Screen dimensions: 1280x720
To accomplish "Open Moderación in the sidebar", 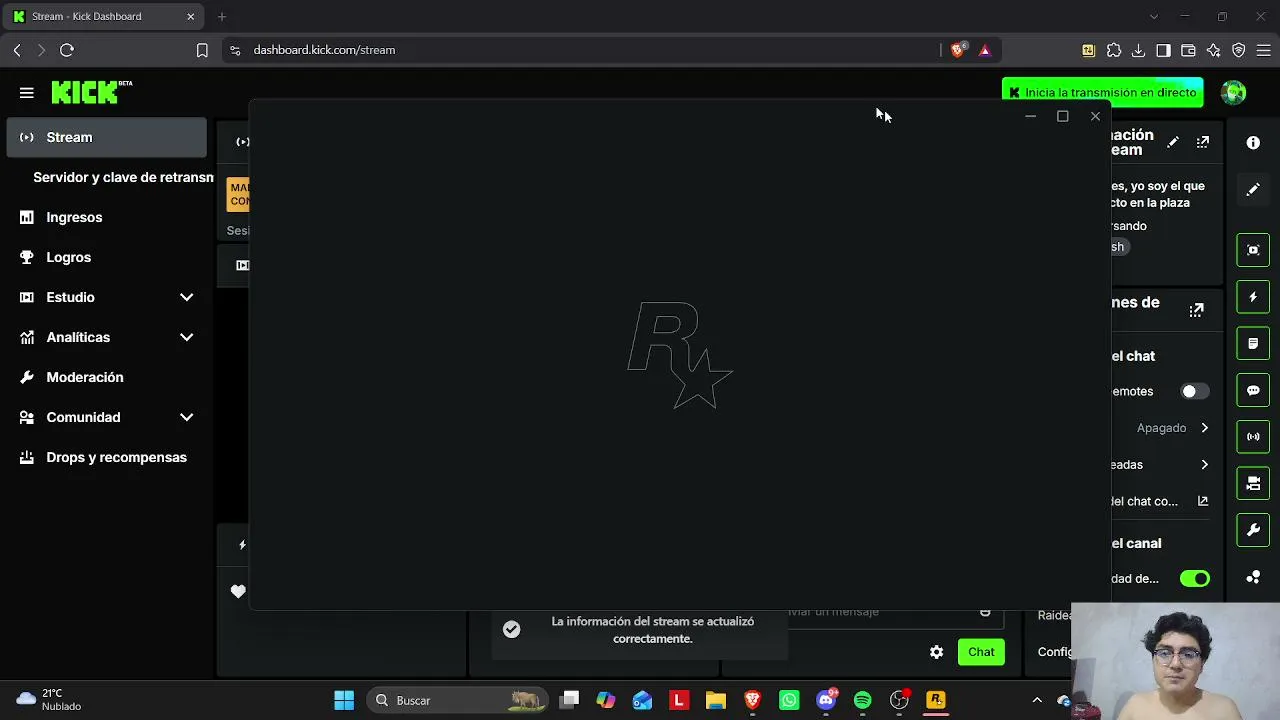I will coord(85,377).
